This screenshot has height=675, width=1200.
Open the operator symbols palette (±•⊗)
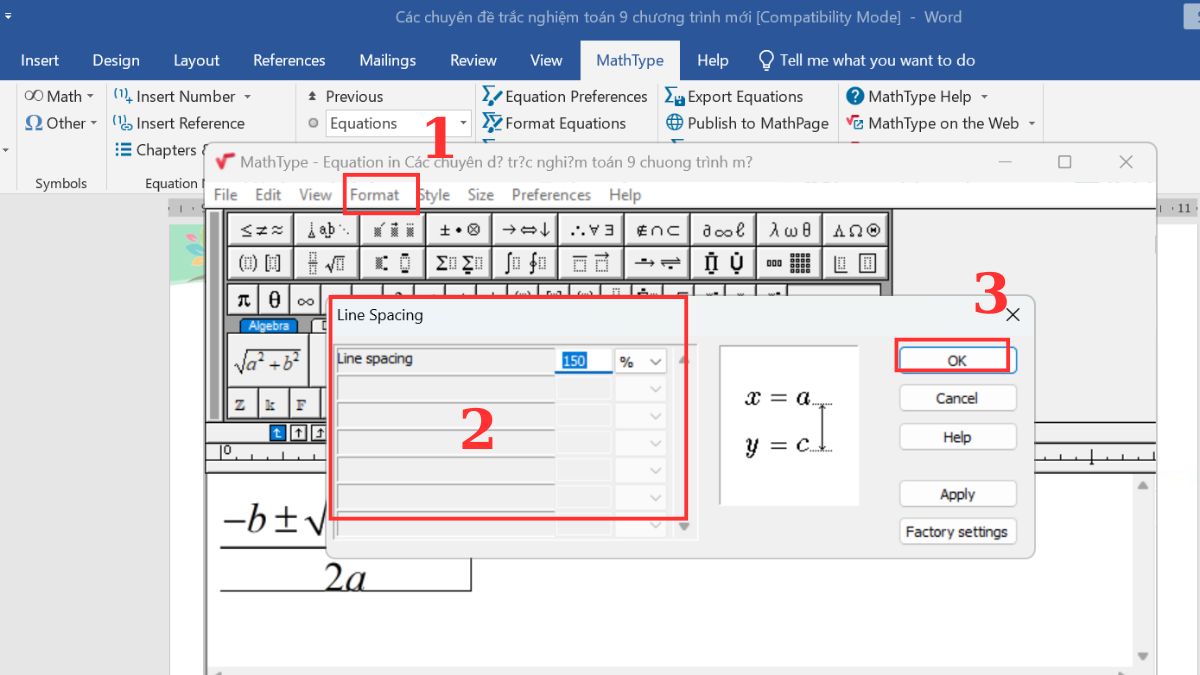(459, 229)
